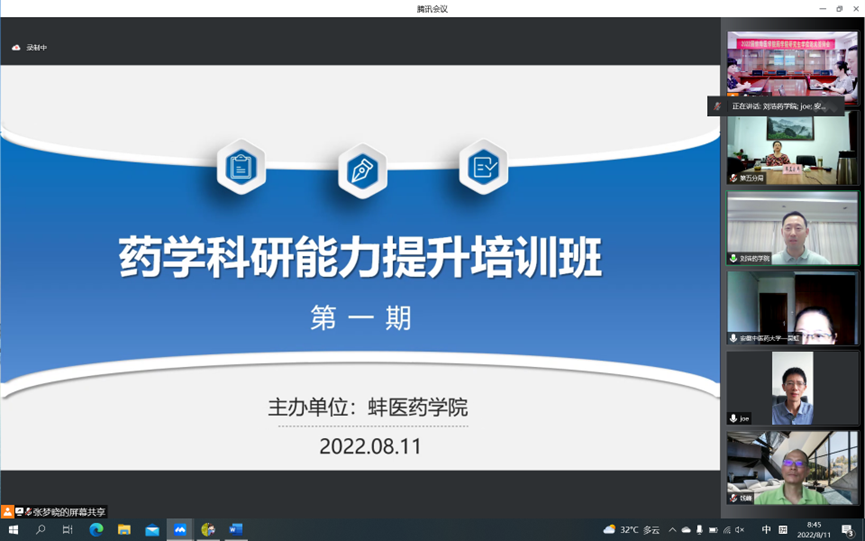Select the joe participant video

pos(792,387)
